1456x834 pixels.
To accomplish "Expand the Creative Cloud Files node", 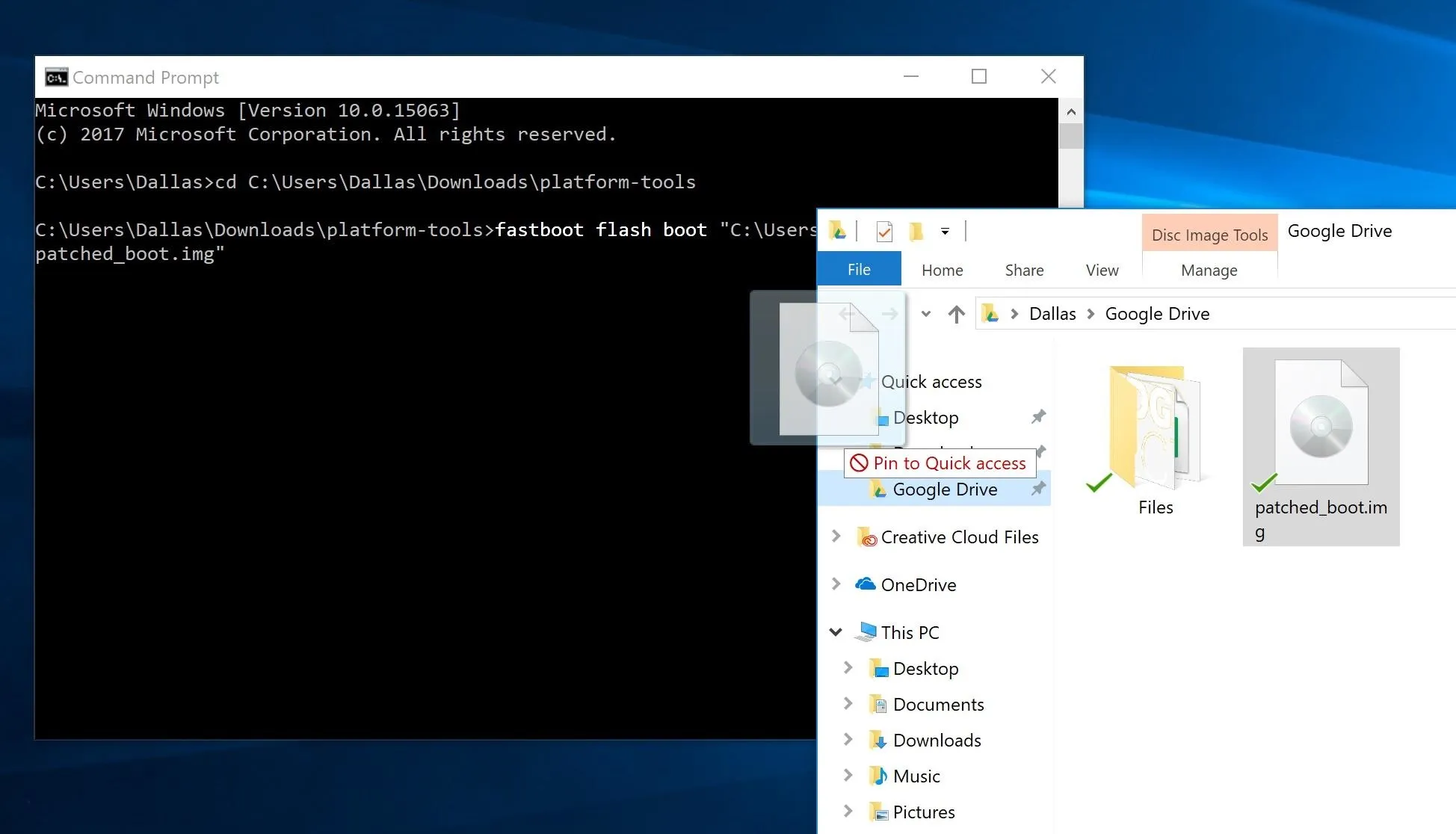I will tap(836, 536).
